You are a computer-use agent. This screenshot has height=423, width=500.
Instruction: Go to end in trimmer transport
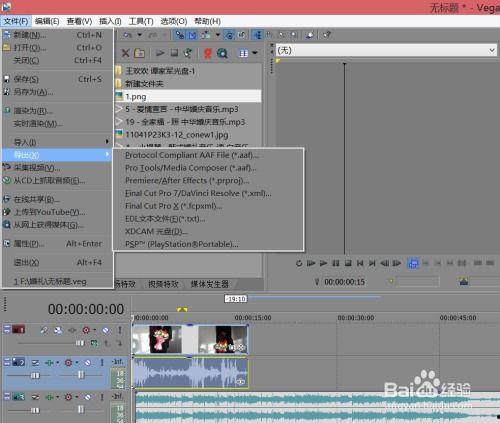pos(372,263)
